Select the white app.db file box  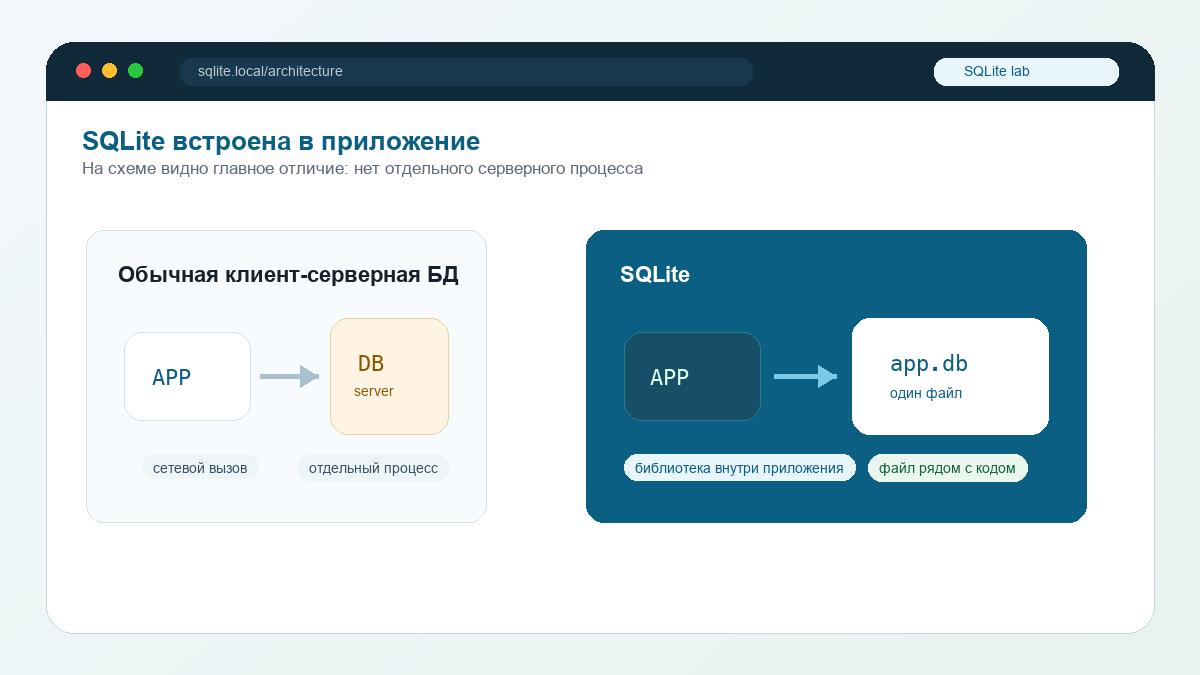pyautogui.click(x=950, y=376)
